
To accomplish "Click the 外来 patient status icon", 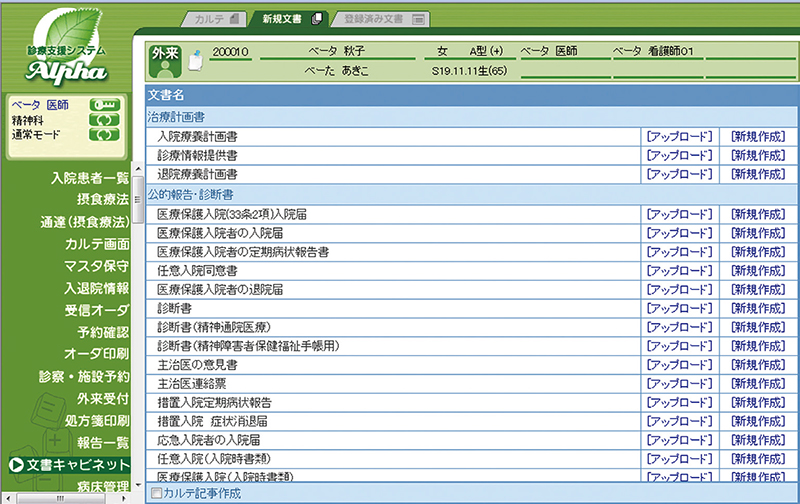I will 165,58.
